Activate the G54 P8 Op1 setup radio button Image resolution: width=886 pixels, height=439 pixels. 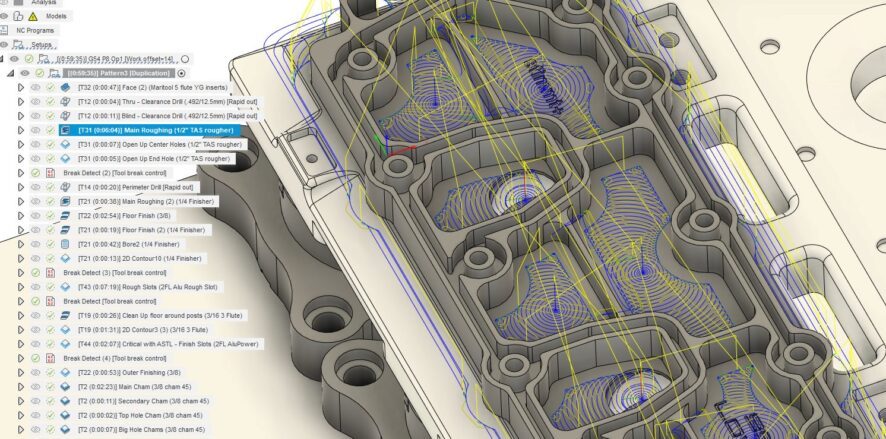coord(185,59)
